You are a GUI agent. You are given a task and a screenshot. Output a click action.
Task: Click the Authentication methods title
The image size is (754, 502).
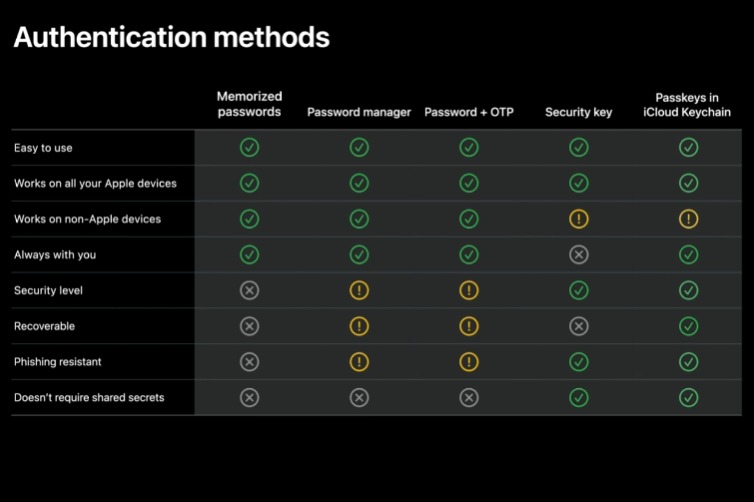click(x=171, y=38)
